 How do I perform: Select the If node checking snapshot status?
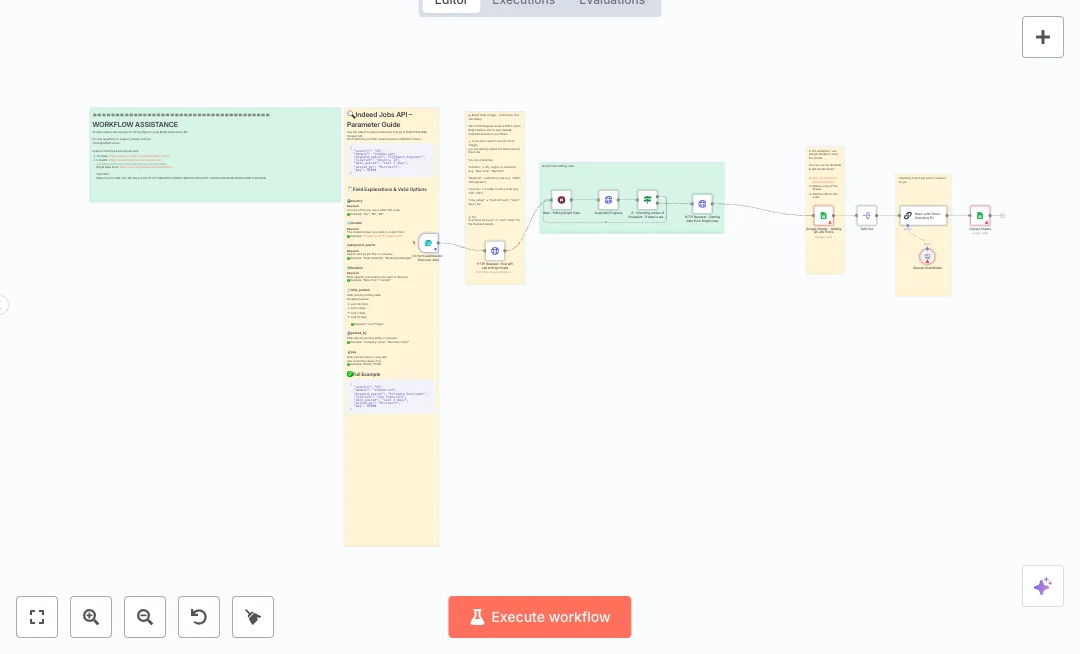[x=647, y=200]
